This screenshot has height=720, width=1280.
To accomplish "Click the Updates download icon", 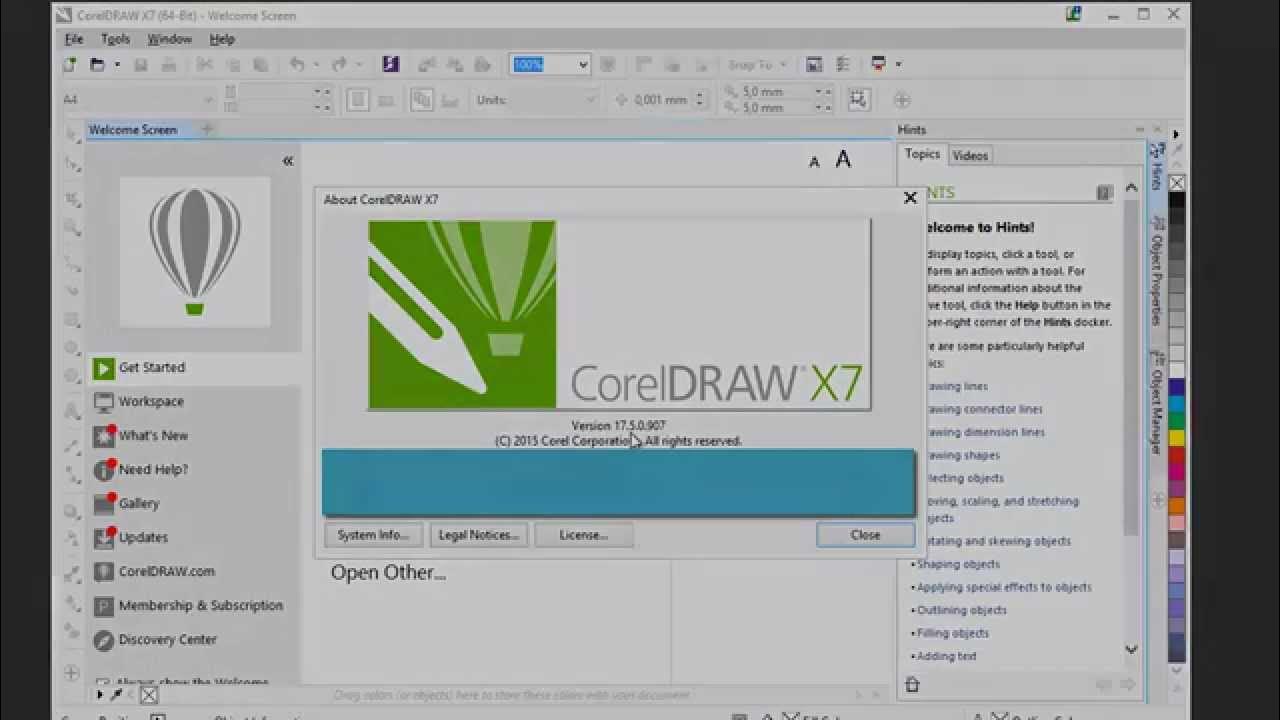I will click(104, 538).
